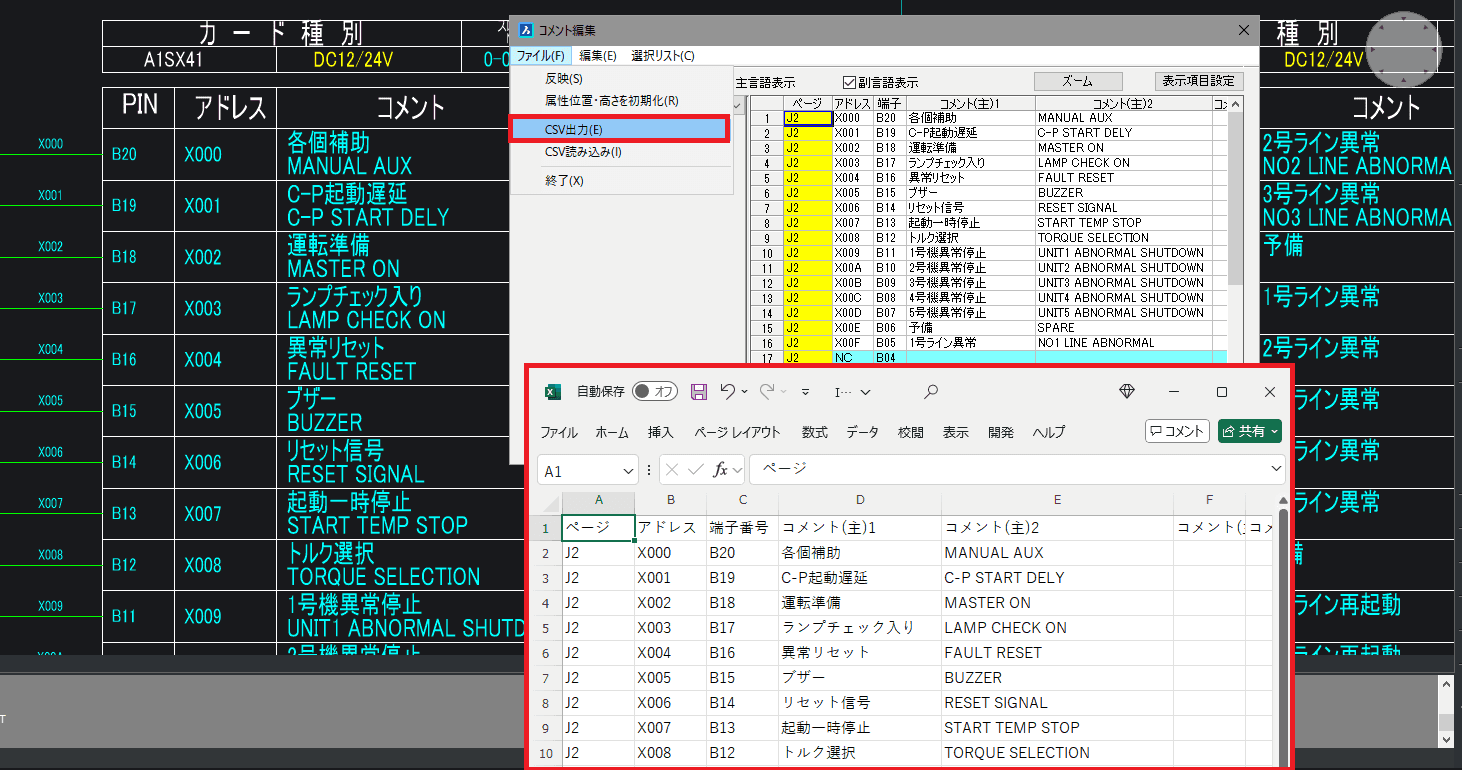This screenshot has height=770, width=1462.
Task: Select CSV出力(E) from the file menu
Action: (x=618, y=129)
